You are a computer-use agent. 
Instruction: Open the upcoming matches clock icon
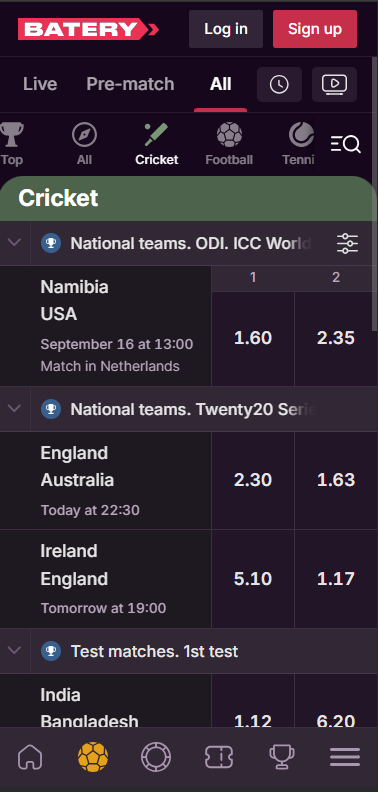point(279,84)
